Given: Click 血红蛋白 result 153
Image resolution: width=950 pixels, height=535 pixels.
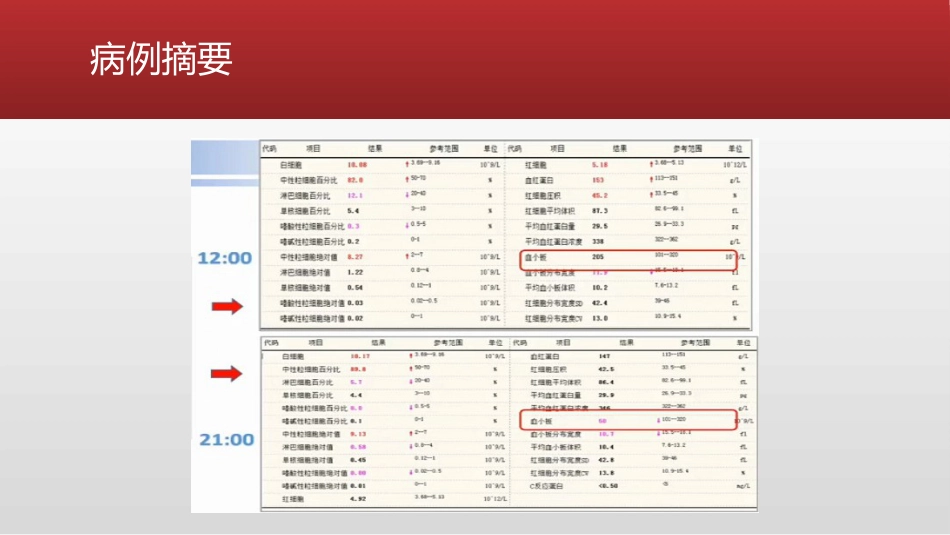Looking at the screenshot, I should click(598, 180).
